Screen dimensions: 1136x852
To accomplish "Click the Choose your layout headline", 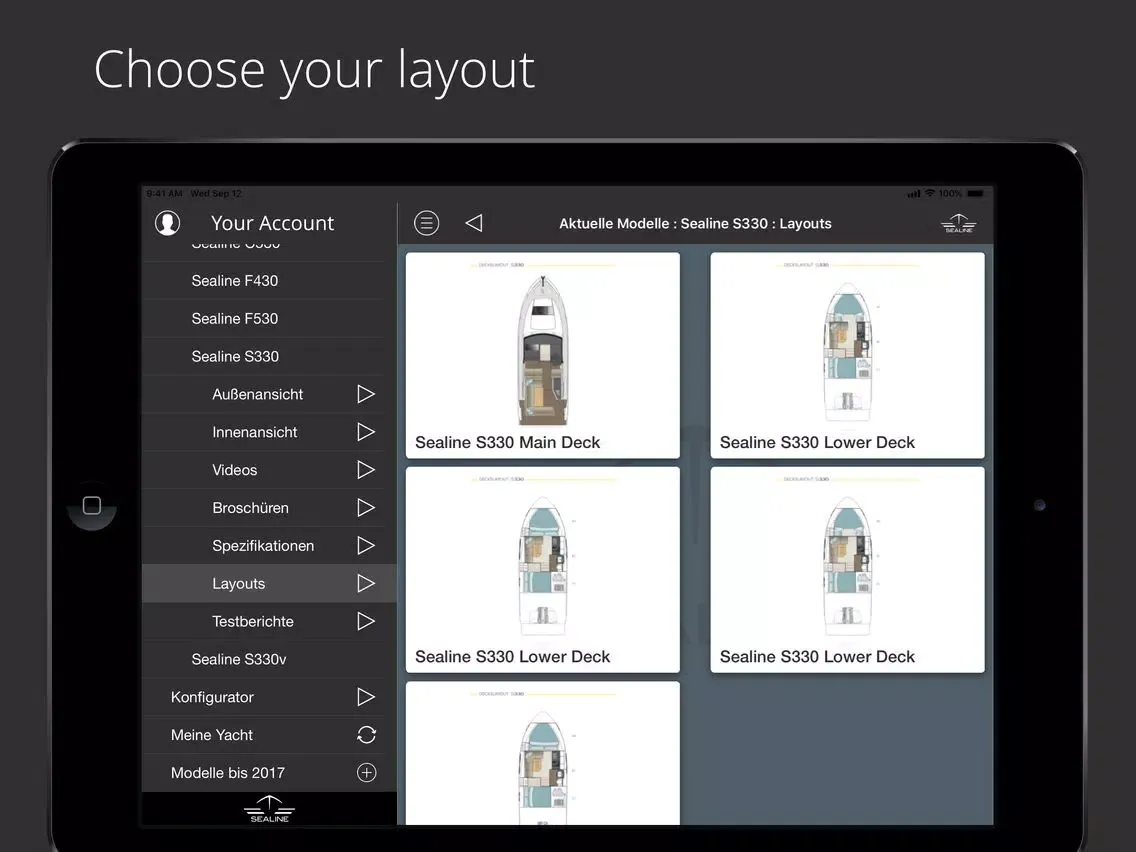I will pyautogui.click(x=314, y=70).
